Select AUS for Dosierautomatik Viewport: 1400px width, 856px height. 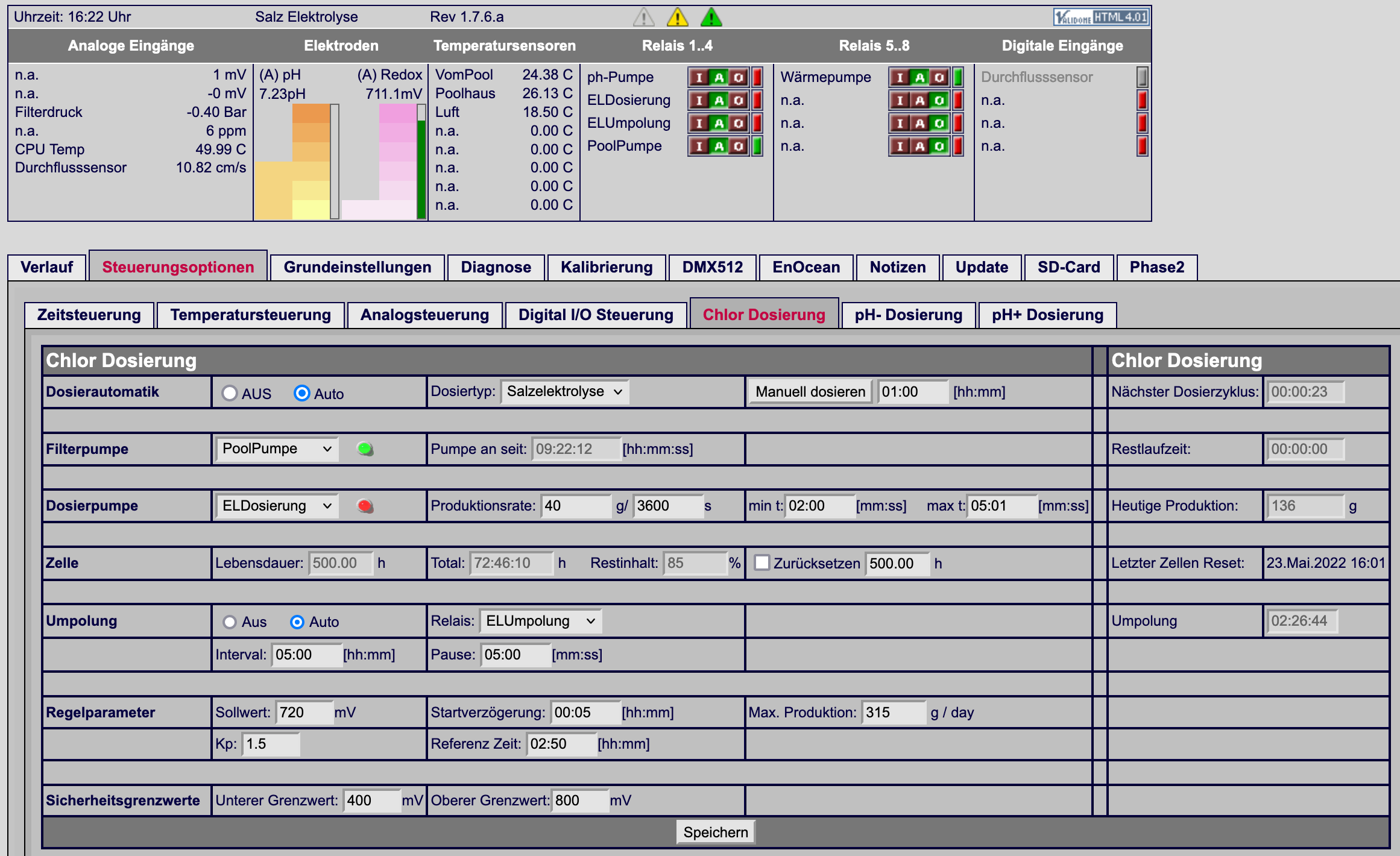[229, 393]
